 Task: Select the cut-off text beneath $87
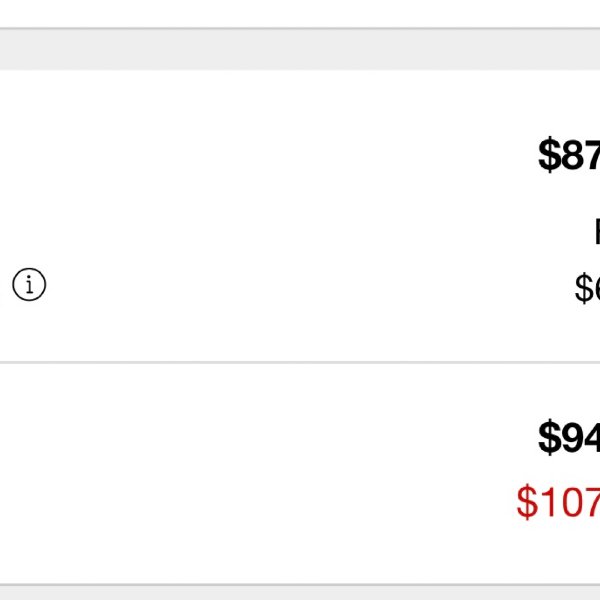(x=597, y=231)
